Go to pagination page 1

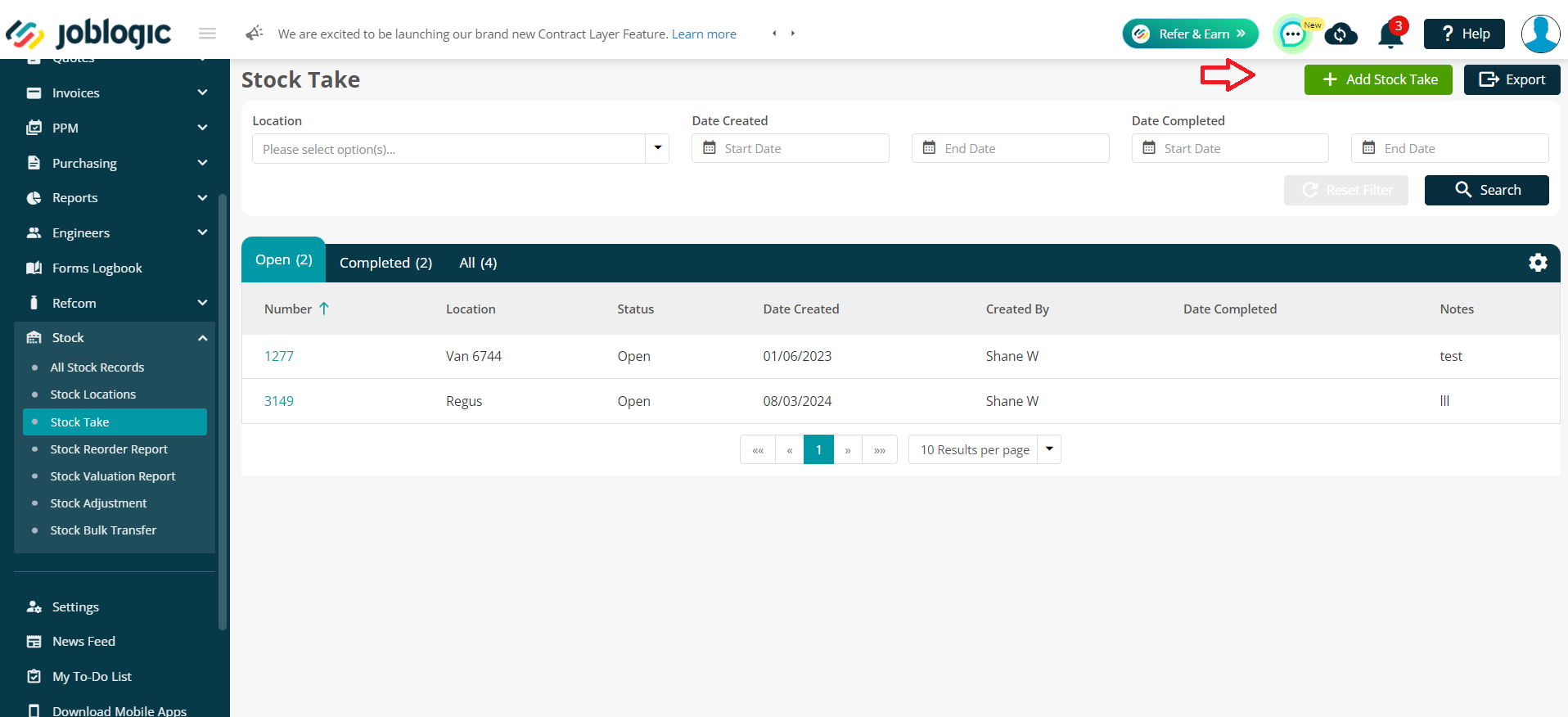[x=818, y=449]
